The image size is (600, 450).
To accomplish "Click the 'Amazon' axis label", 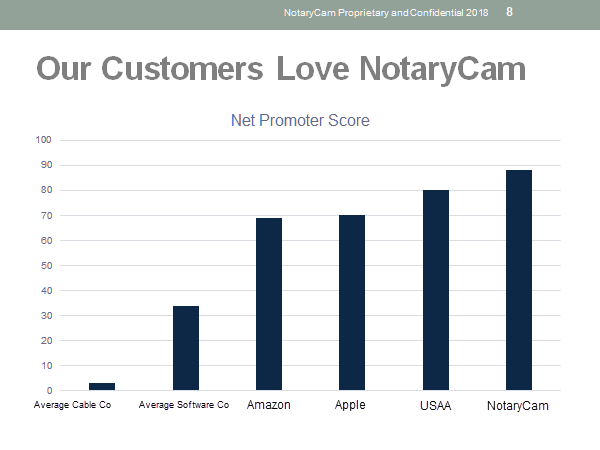I will pos(269,405).
